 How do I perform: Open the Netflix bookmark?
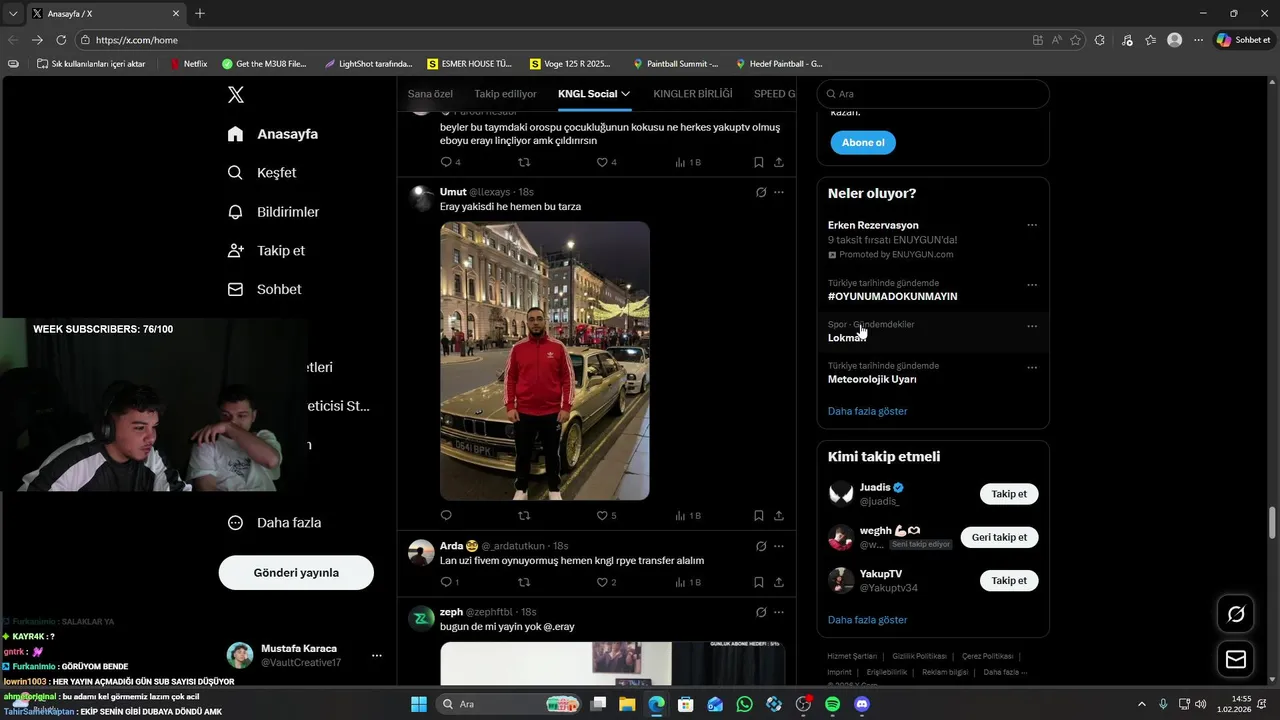coord(188,64)
